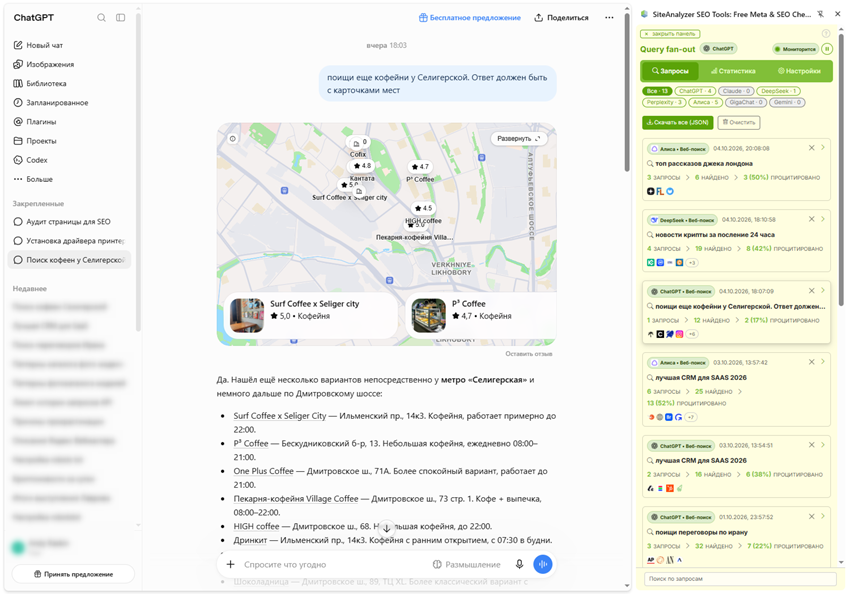850x594 pixels.
Task: Focus the Спросите что угодно input field
Action: [333, 564]
